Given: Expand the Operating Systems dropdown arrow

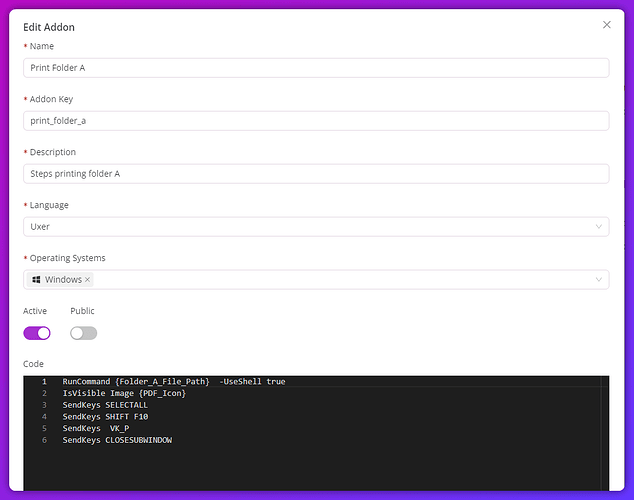Looking at the screenshot, I should point(599,280).
